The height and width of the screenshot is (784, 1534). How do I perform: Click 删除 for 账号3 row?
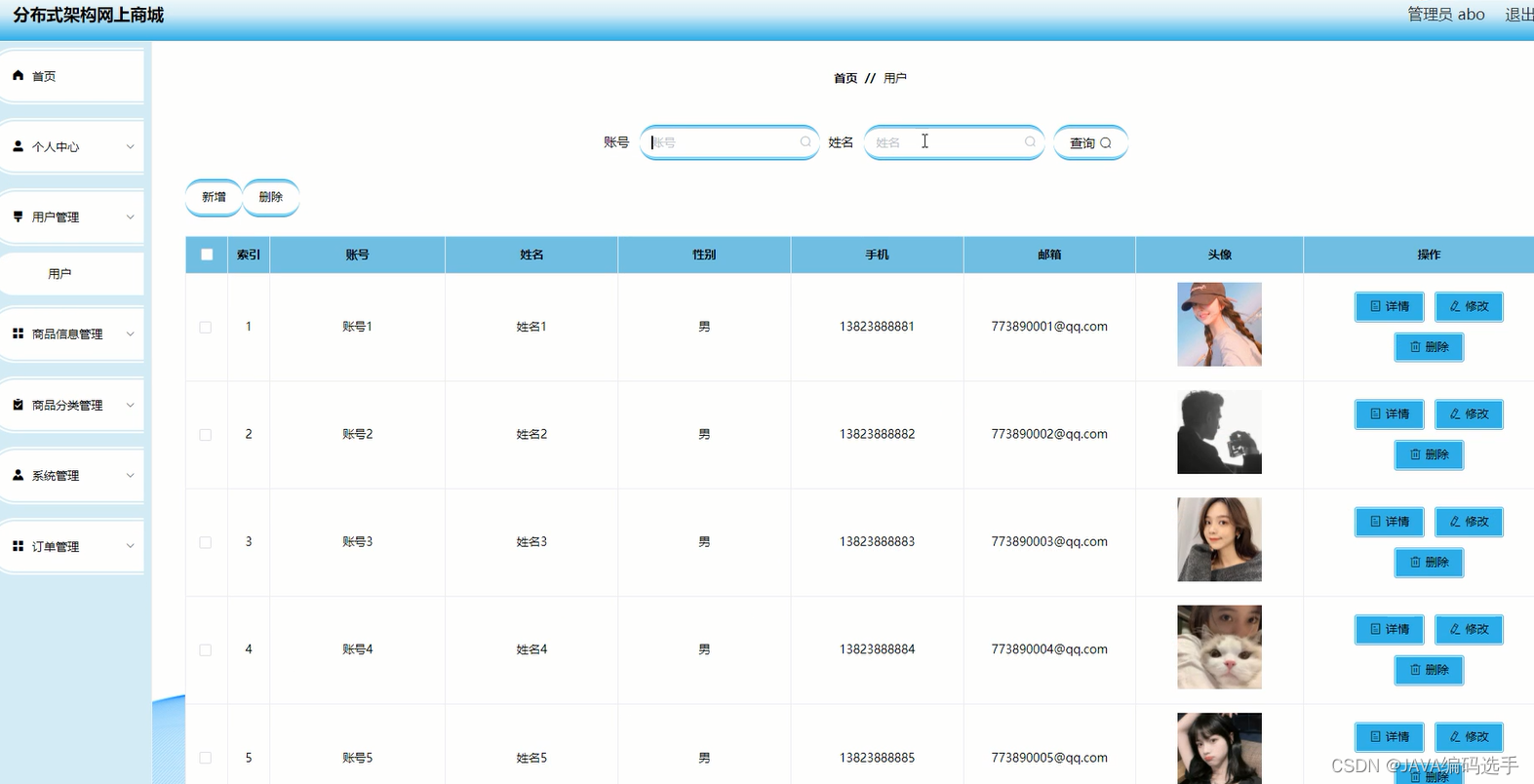point(1429,563)
